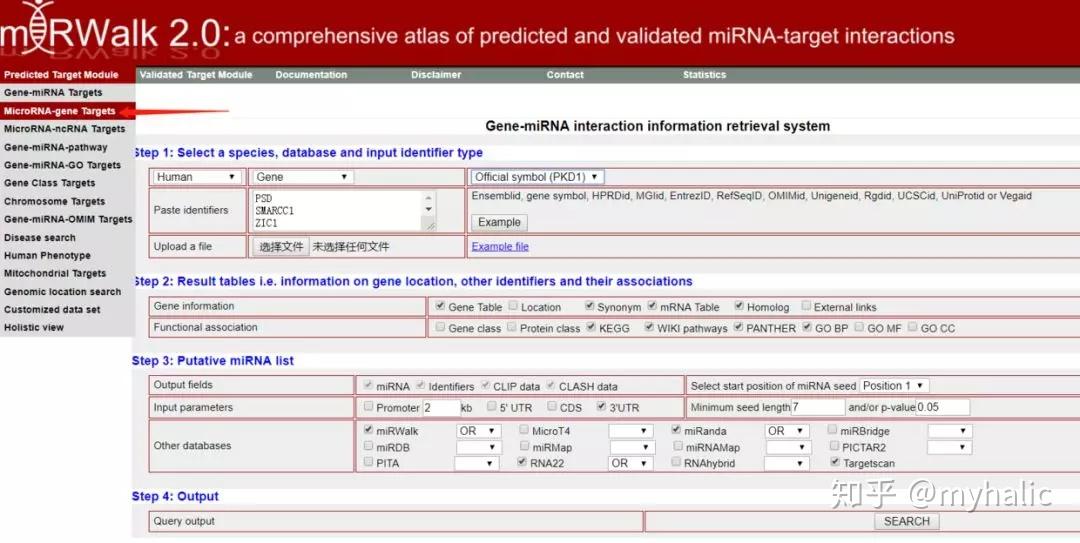Click the Minimum seed length field

point(818,407)
